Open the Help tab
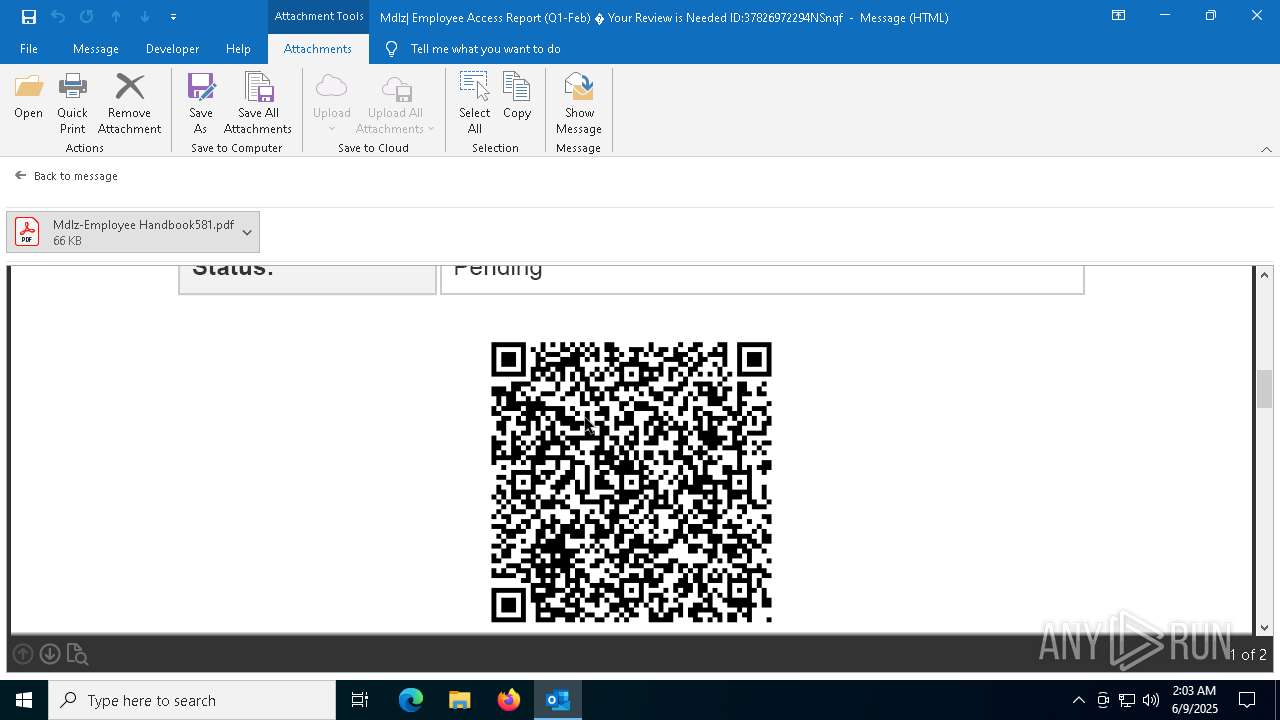Screen dimensions: 1280x720 238,49
